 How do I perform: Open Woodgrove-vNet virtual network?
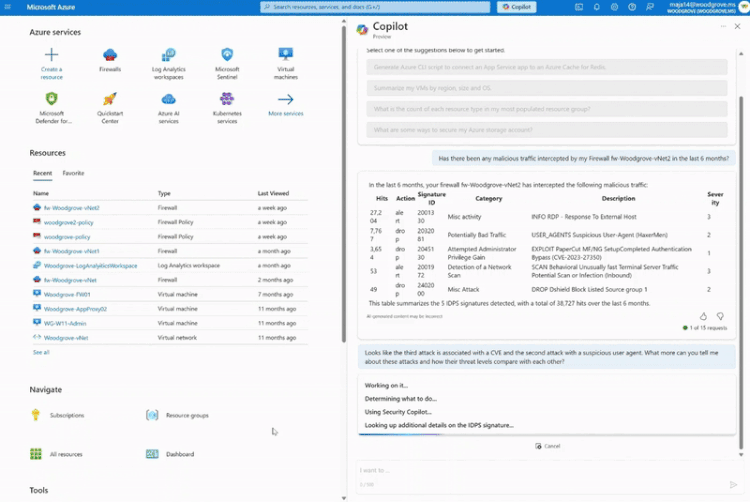66,338
